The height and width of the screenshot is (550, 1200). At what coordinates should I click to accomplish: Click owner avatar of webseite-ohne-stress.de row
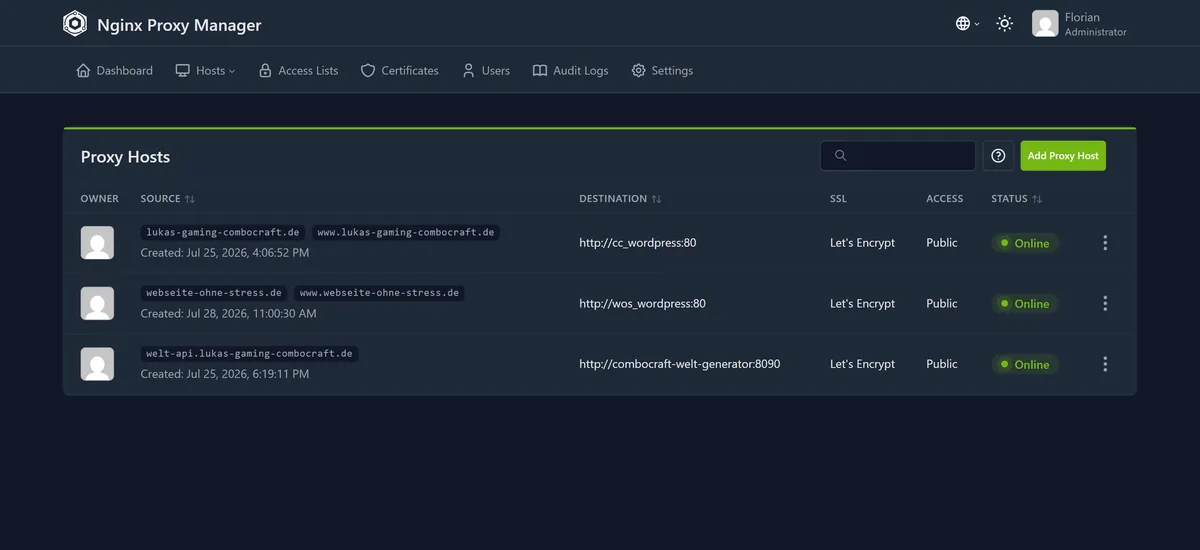click(97, 304)
